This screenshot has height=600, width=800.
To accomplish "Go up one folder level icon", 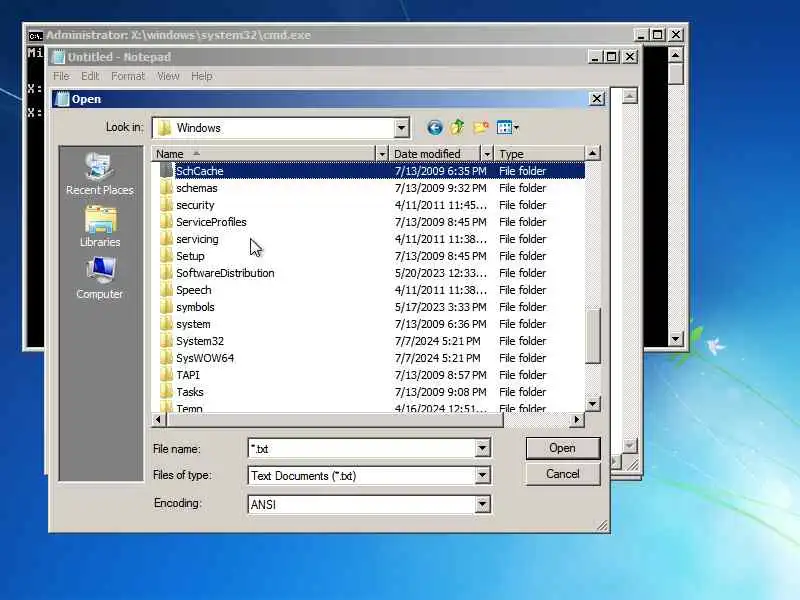I will (457, 128).
